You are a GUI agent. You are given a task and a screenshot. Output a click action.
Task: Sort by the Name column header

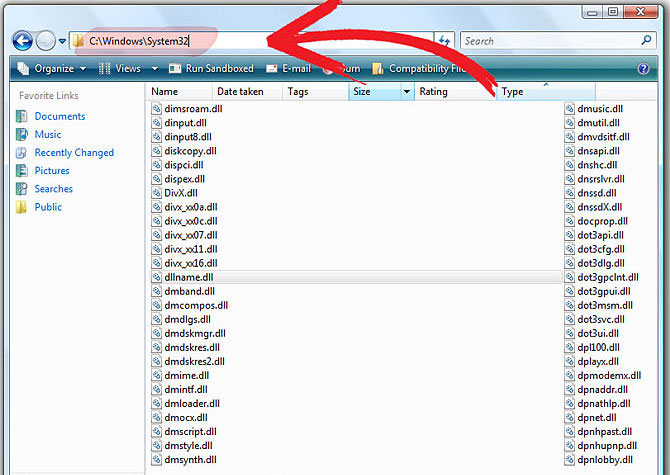179,91
